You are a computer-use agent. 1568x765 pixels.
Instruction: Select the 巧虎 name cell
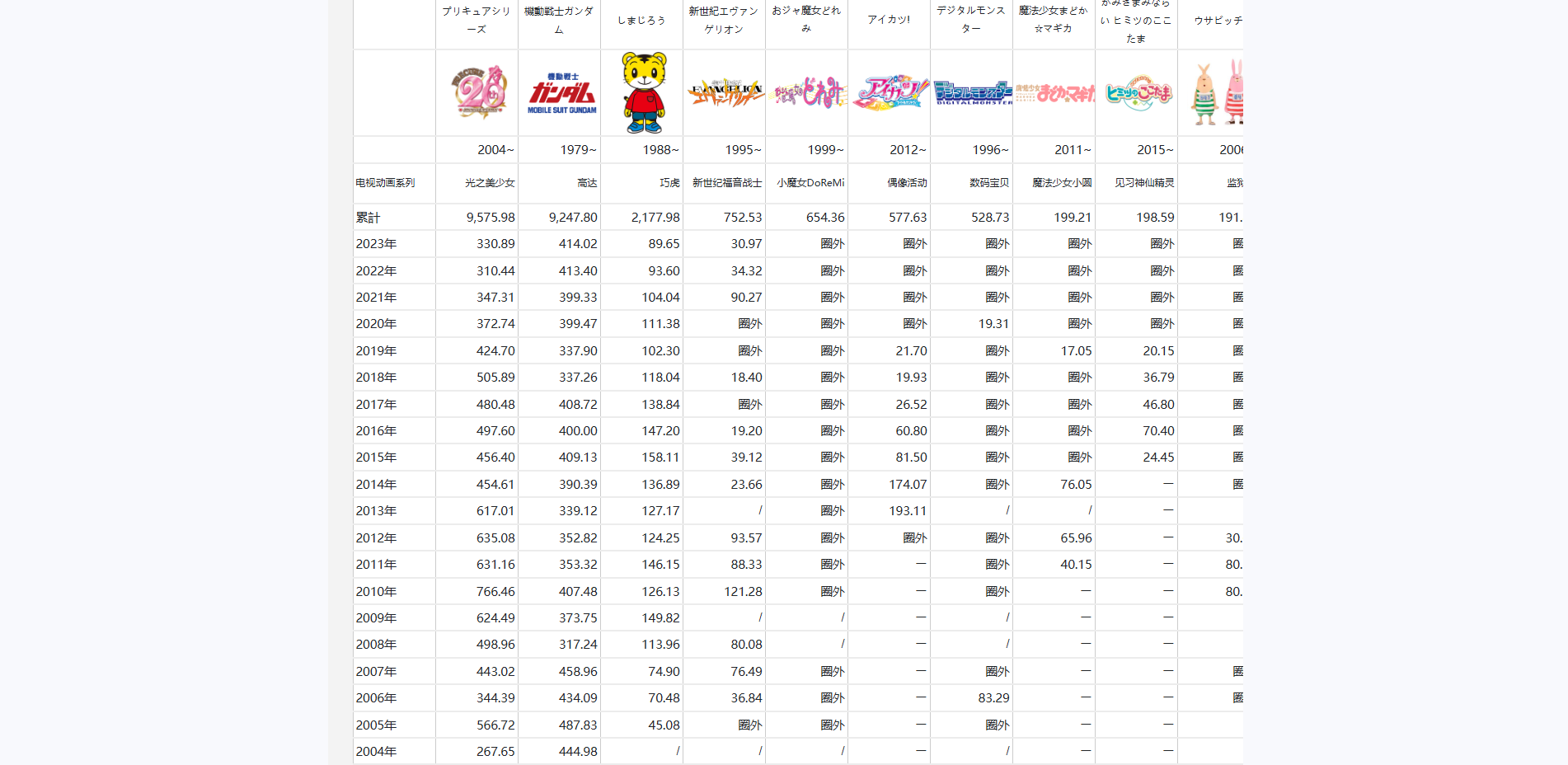tap(669, 182)
